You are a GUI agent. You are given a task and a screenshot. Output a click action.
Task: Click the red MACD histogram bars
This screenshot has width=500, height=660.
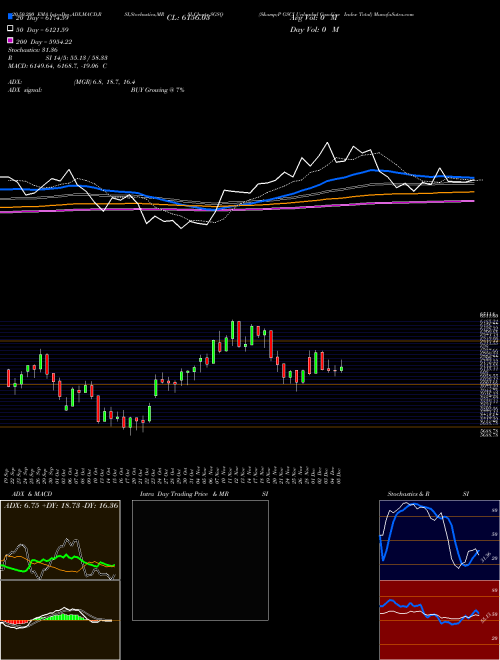point(14,622)
